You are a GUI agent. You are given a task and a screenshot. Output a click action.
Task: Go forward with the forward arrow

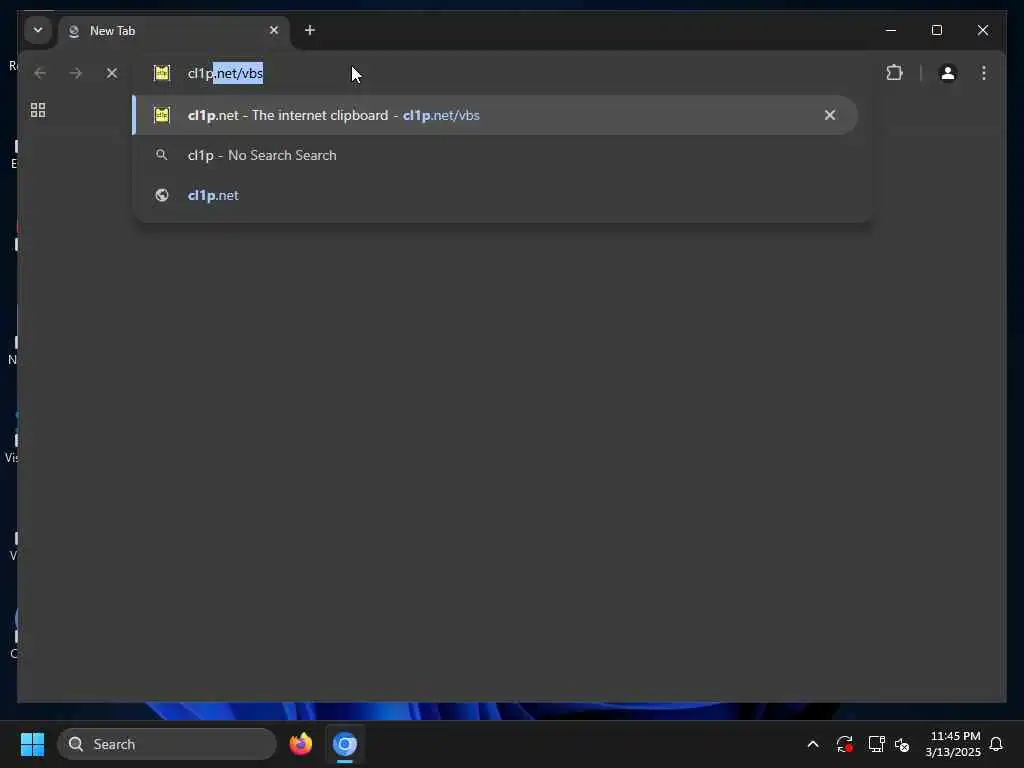76,73
